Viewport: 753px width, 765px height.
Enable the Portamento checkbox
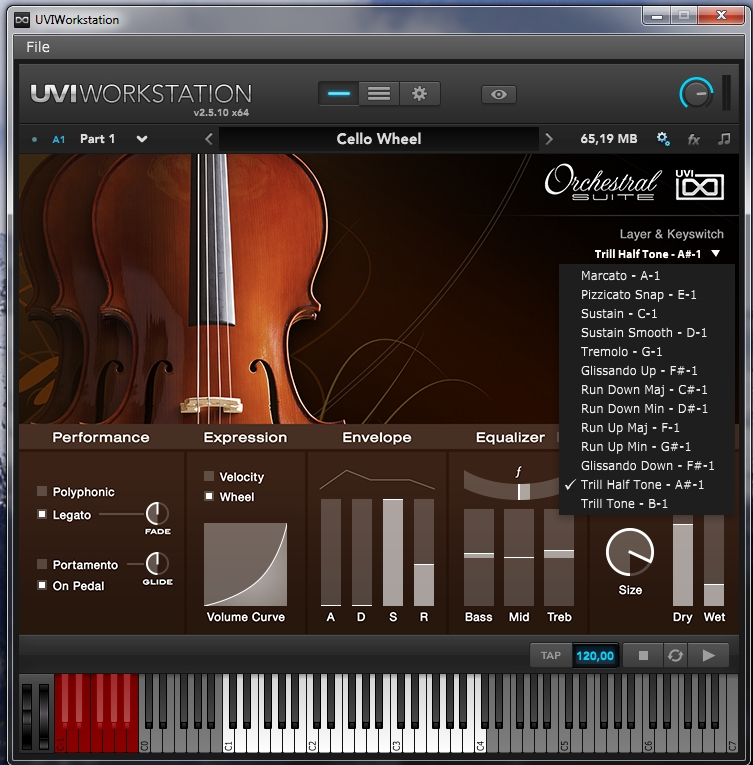pyautogui.click(x=42, y=564)
